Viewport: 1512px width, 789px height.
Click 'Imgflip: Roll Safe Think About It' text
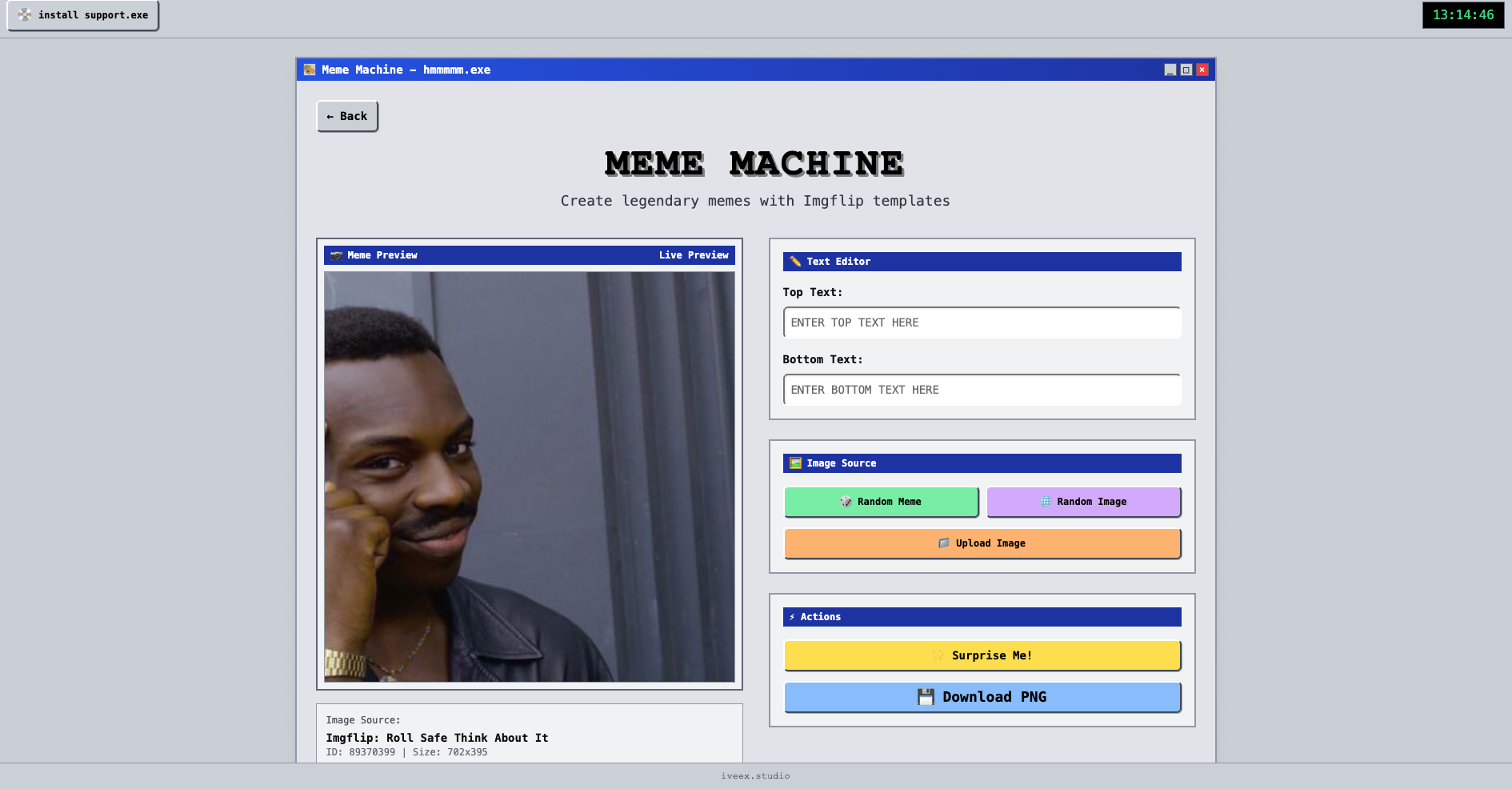437,738
